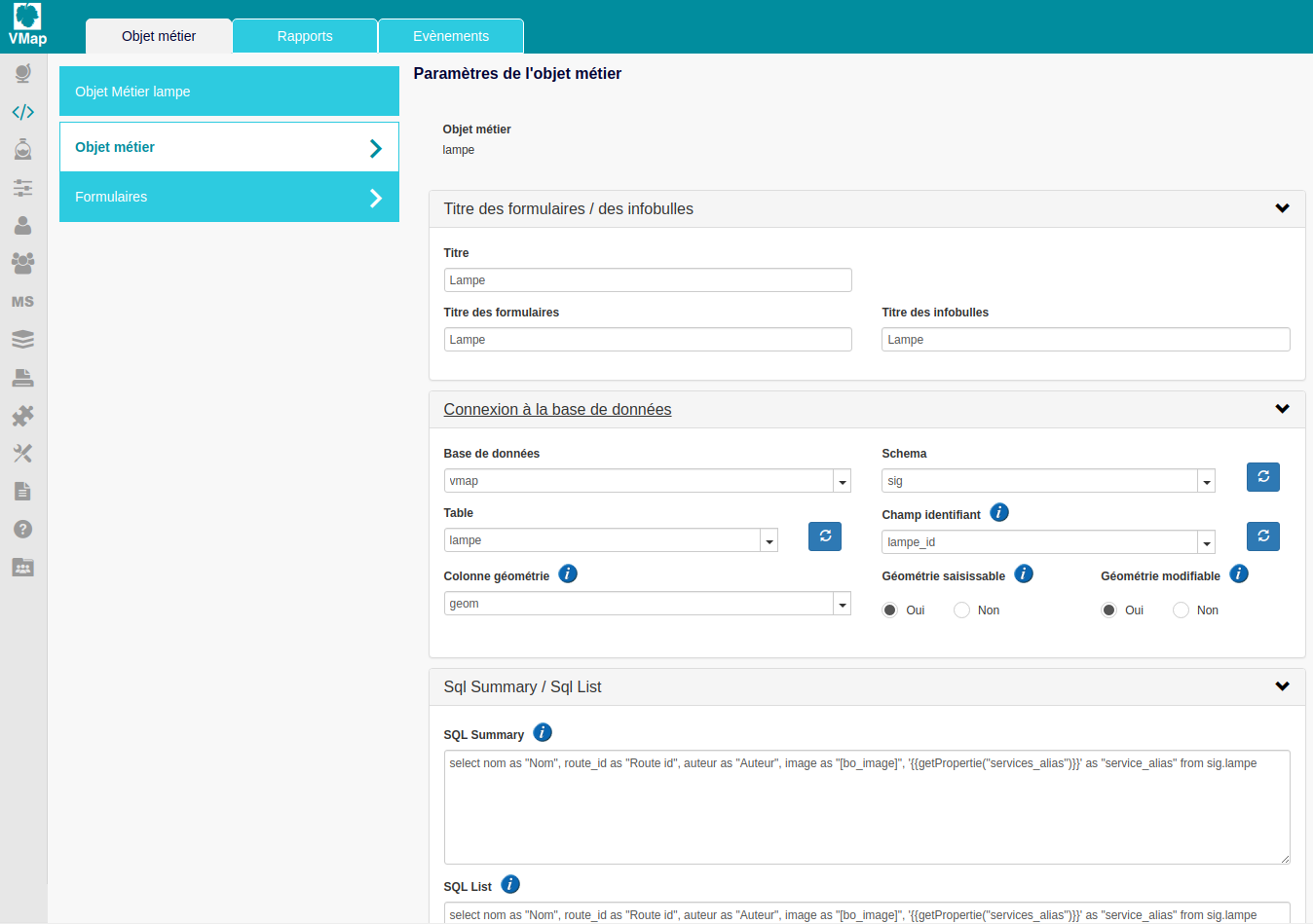Click into the SQL Summary textarea
The image size is (1313, 924).
click(867, 807)
